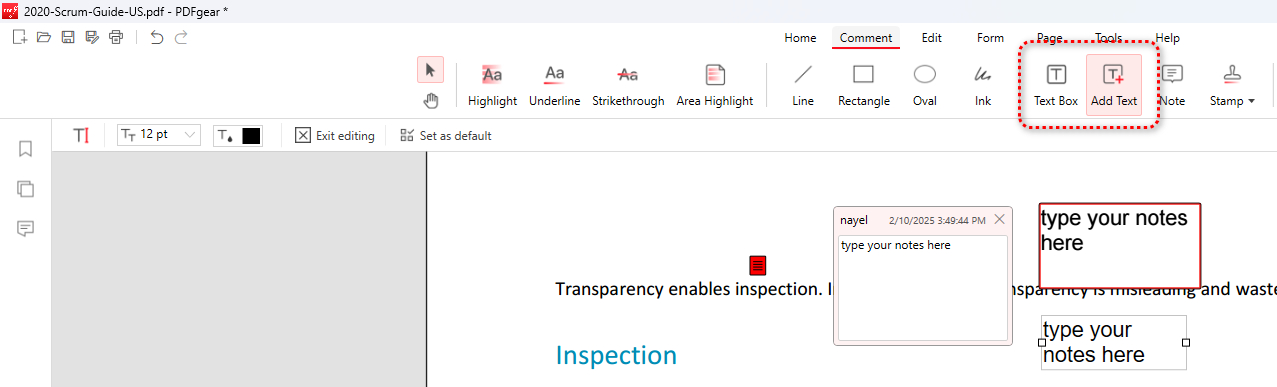Select the Text Box tool
The height and width of the screenshot is (387, 1277).
coord(1056,85)
